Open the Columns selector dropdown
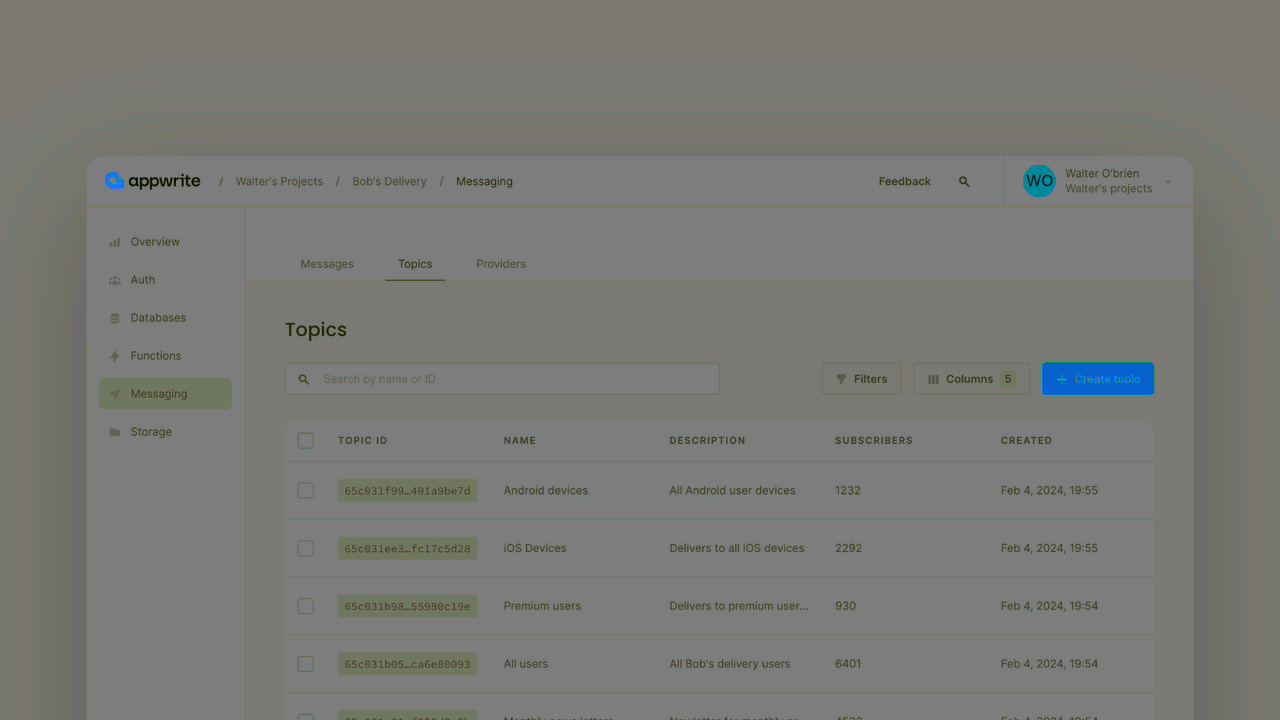The height and width of the screenshot is (720, 1280). [x=971, y=379]
